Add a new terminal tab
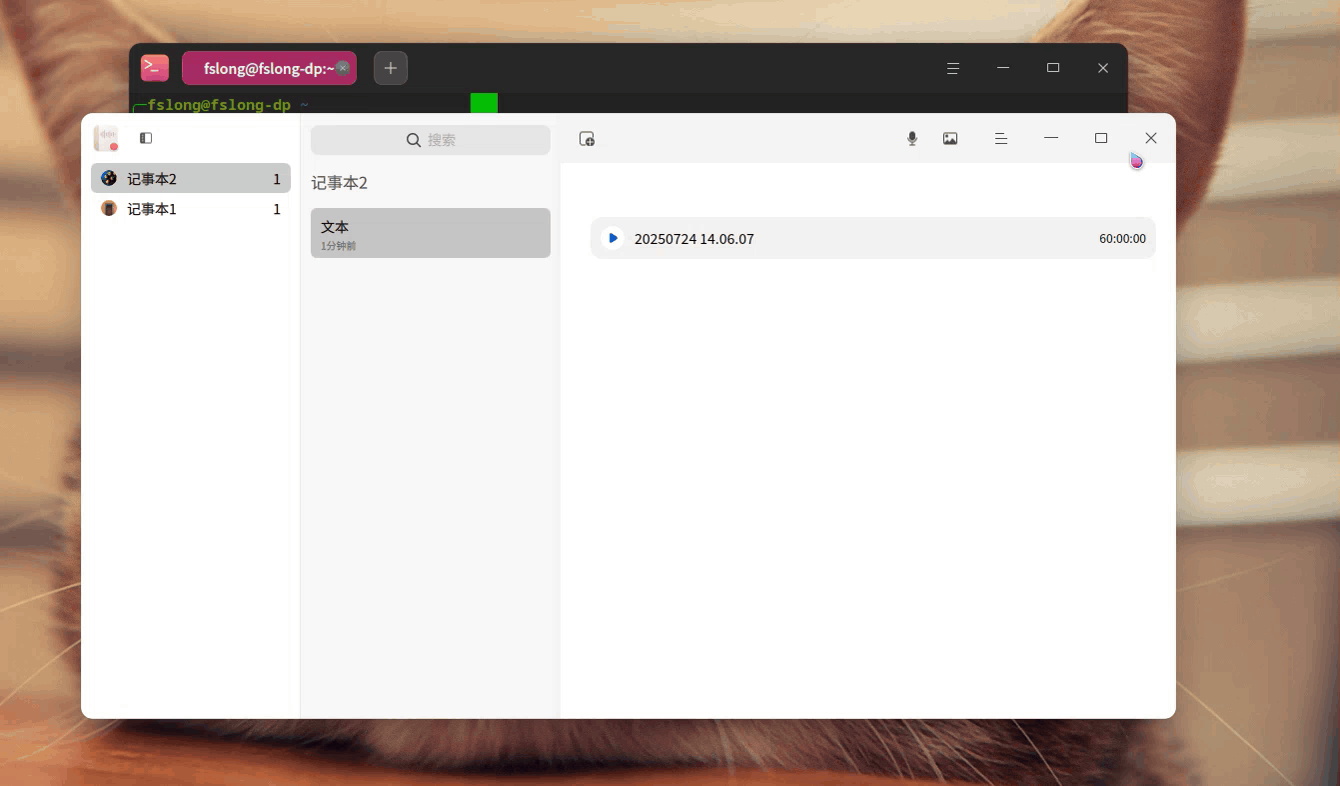Image resolution: width=1340 pixels, height=786 pixels. (x=391, y=68)
